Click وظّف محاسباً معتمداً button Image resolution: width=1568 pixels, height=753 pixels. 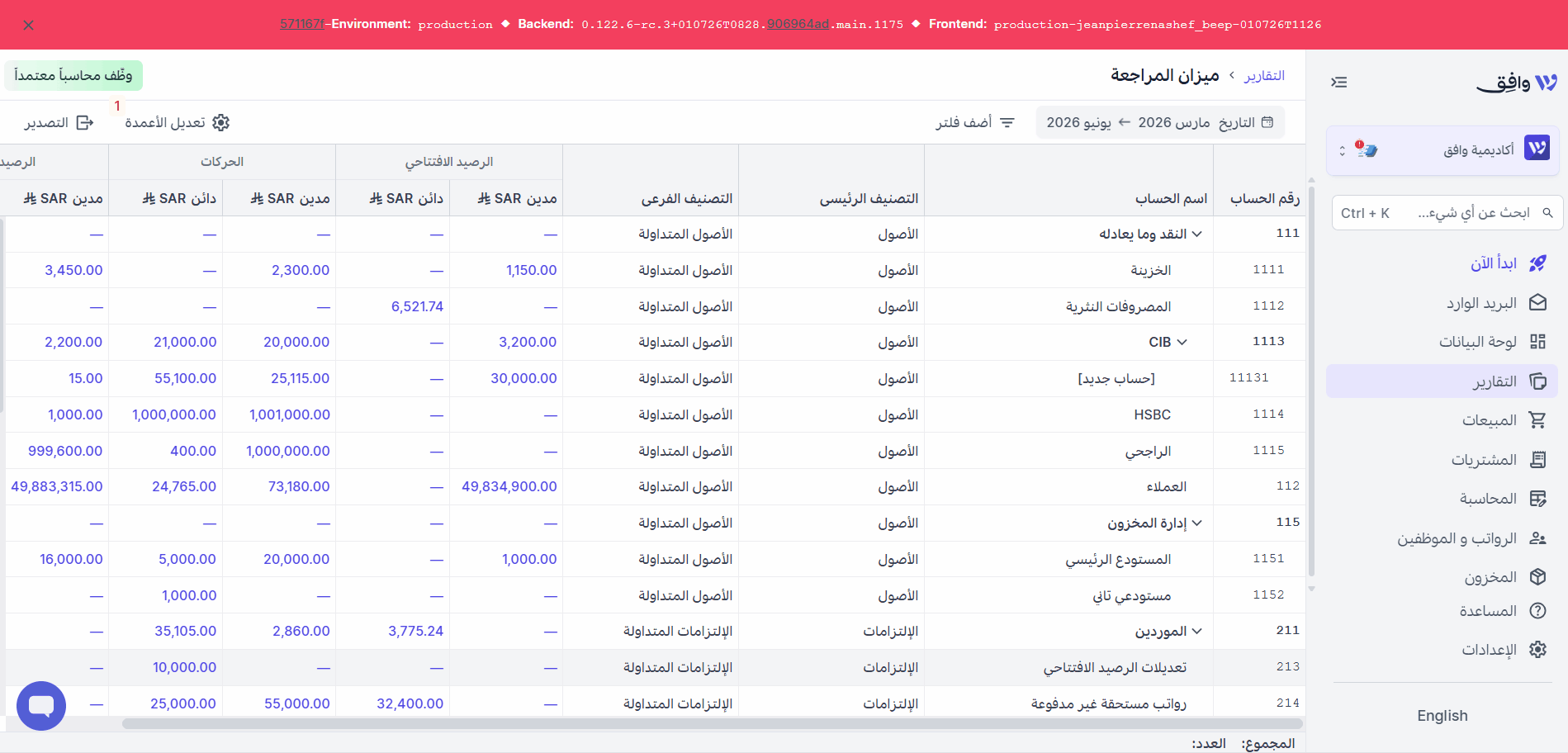(73, 76)
